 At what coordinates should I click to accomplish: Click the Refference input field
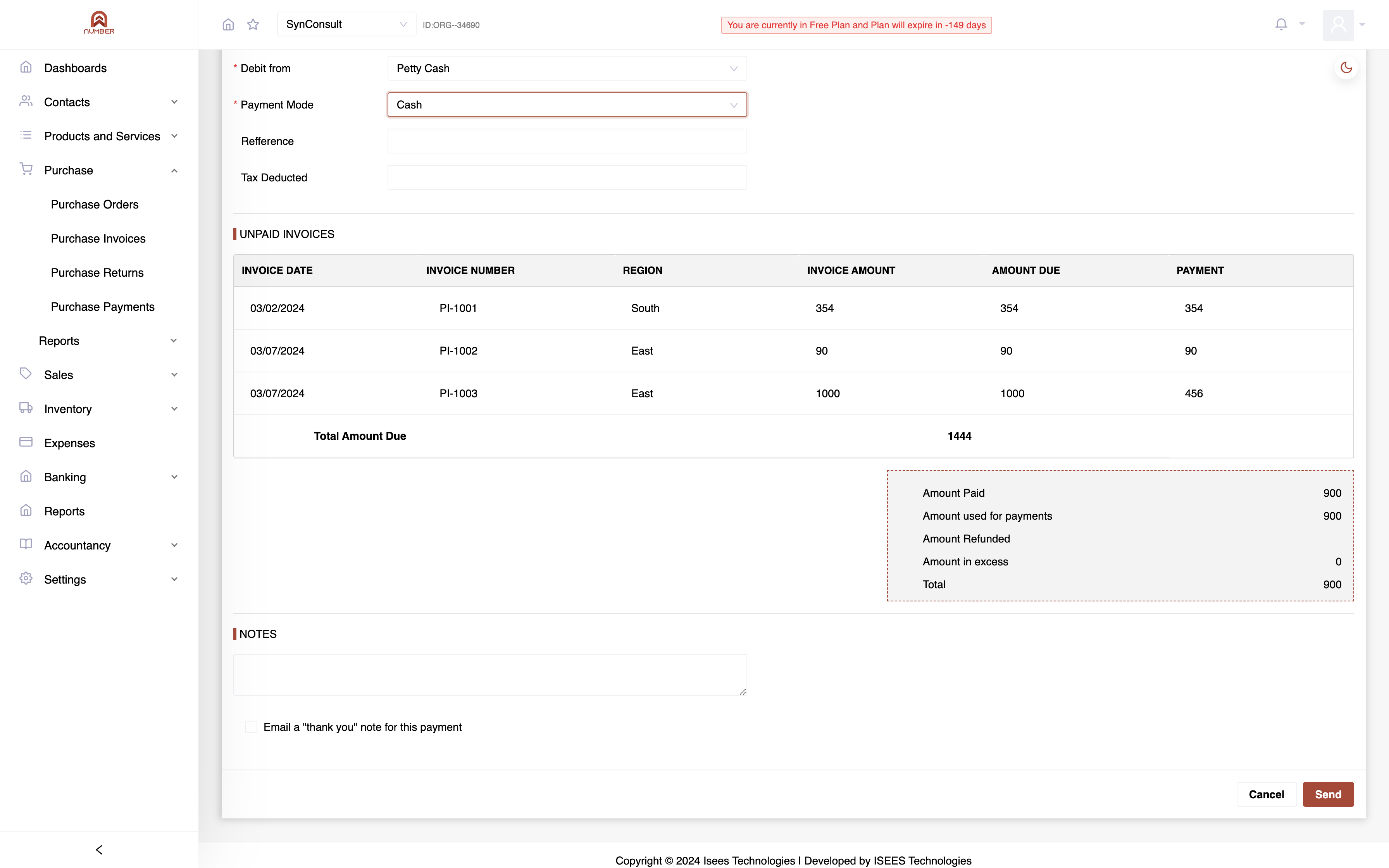(x=567, y=141)
